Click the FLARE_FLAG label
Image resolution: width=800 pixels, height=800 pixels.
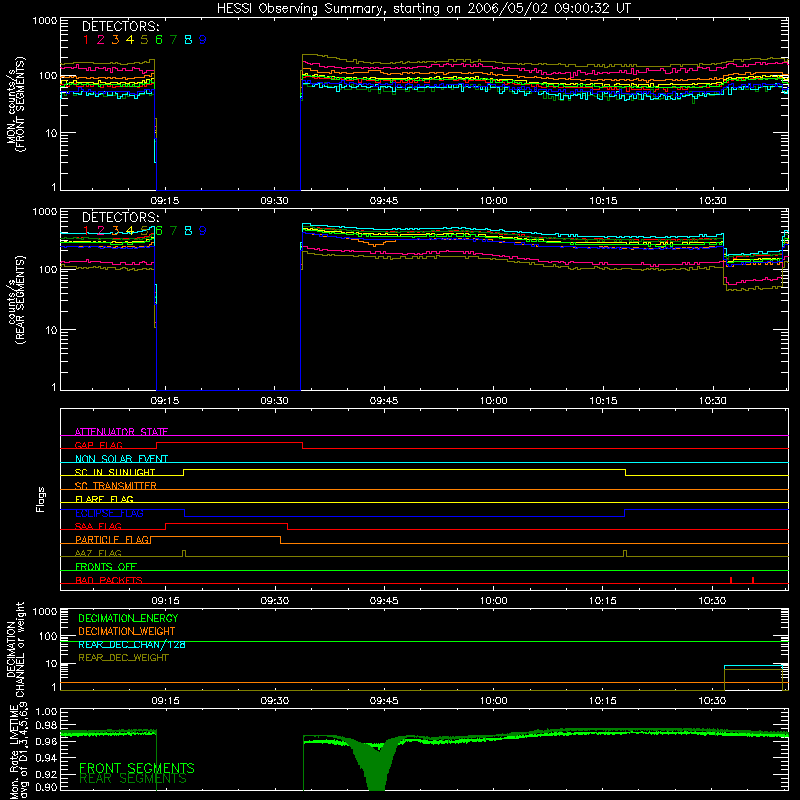tap(104, 499)
